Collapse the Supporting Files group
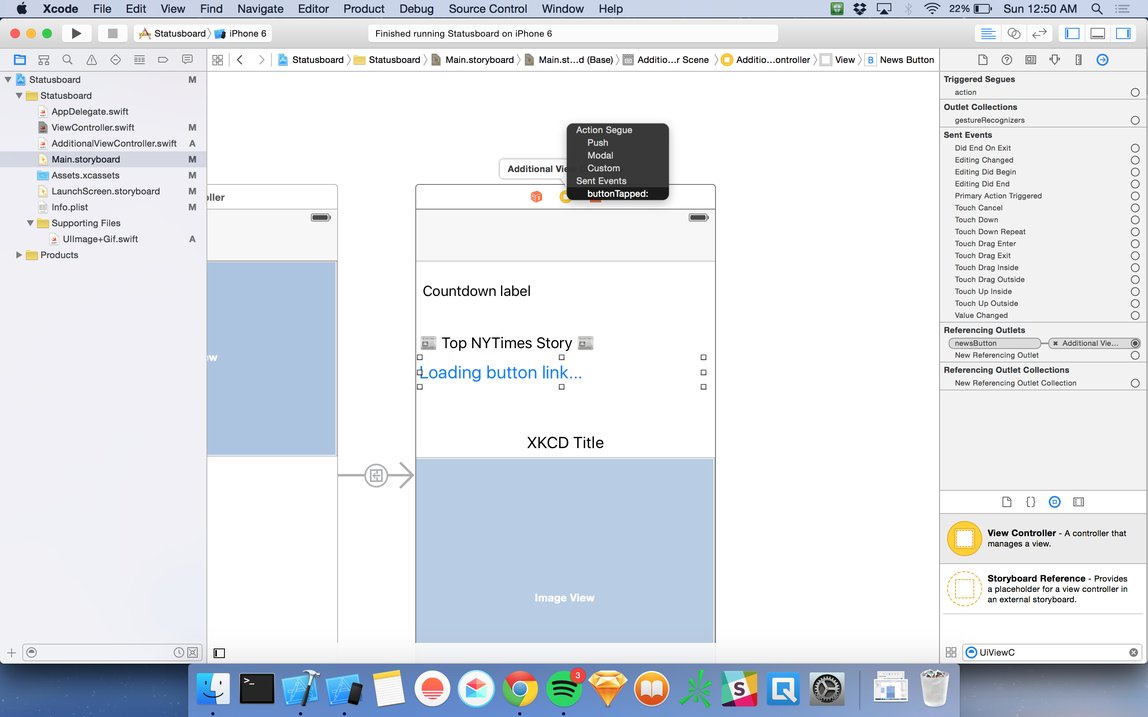The image size is (1148, 717). point(30,223)
